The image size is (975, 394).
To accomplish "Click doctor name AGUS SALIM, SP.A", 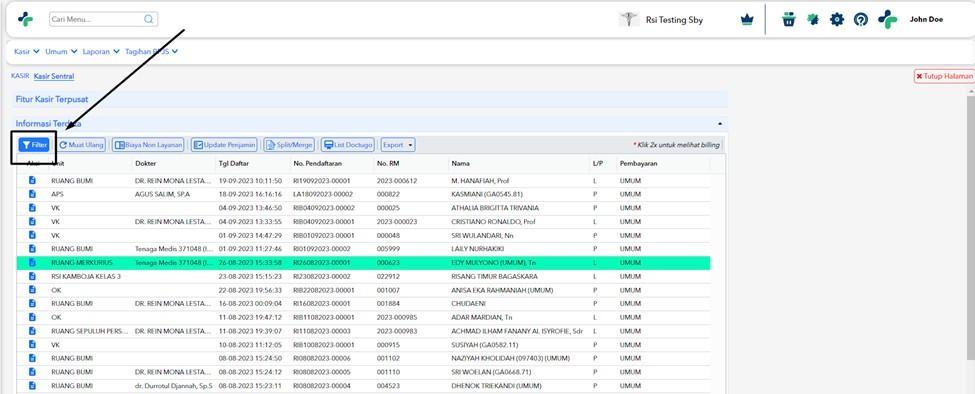I will click(162, 194).
